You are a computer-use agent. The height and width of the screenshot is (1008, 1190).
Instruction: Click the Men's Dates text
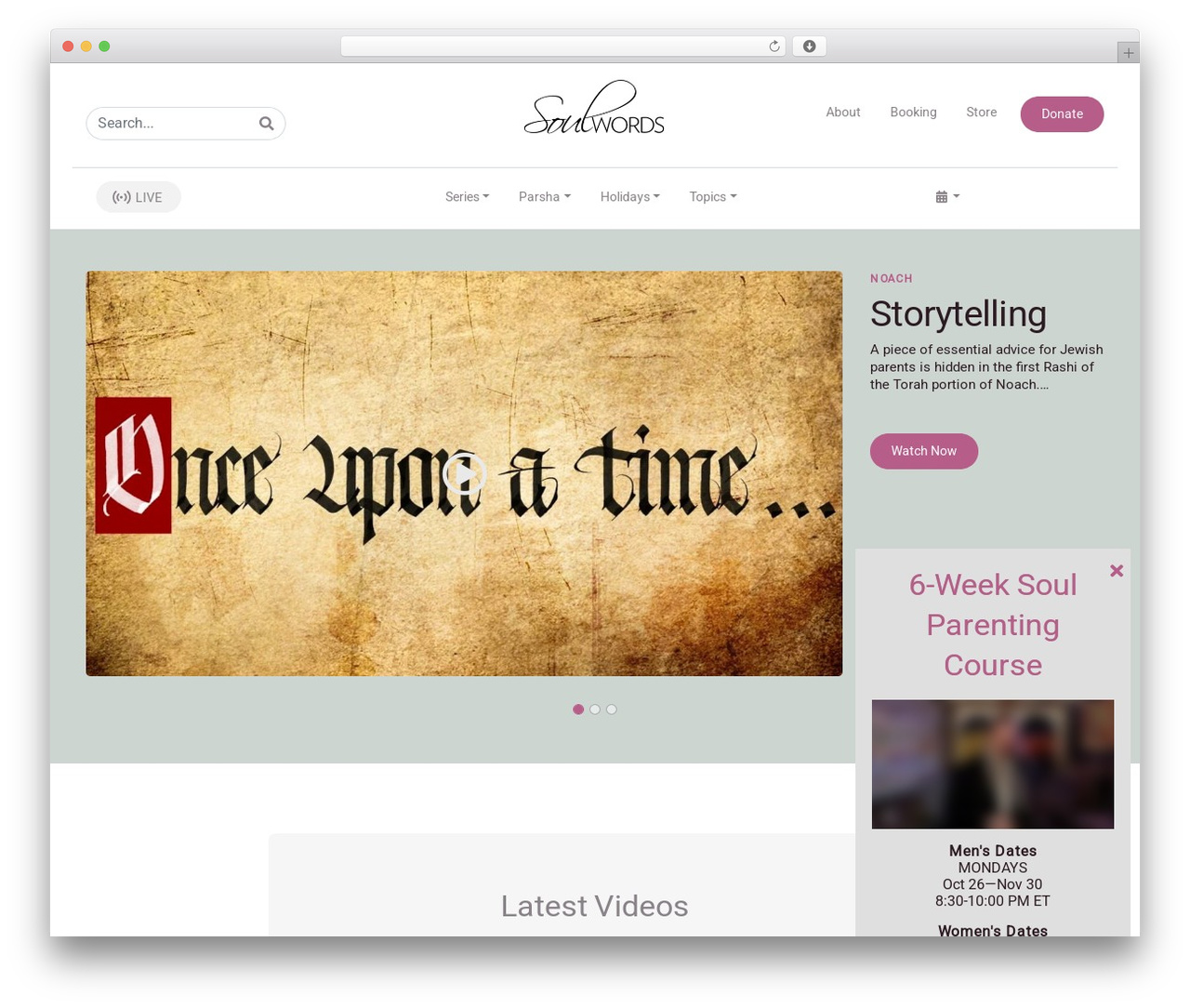(993, 851)
